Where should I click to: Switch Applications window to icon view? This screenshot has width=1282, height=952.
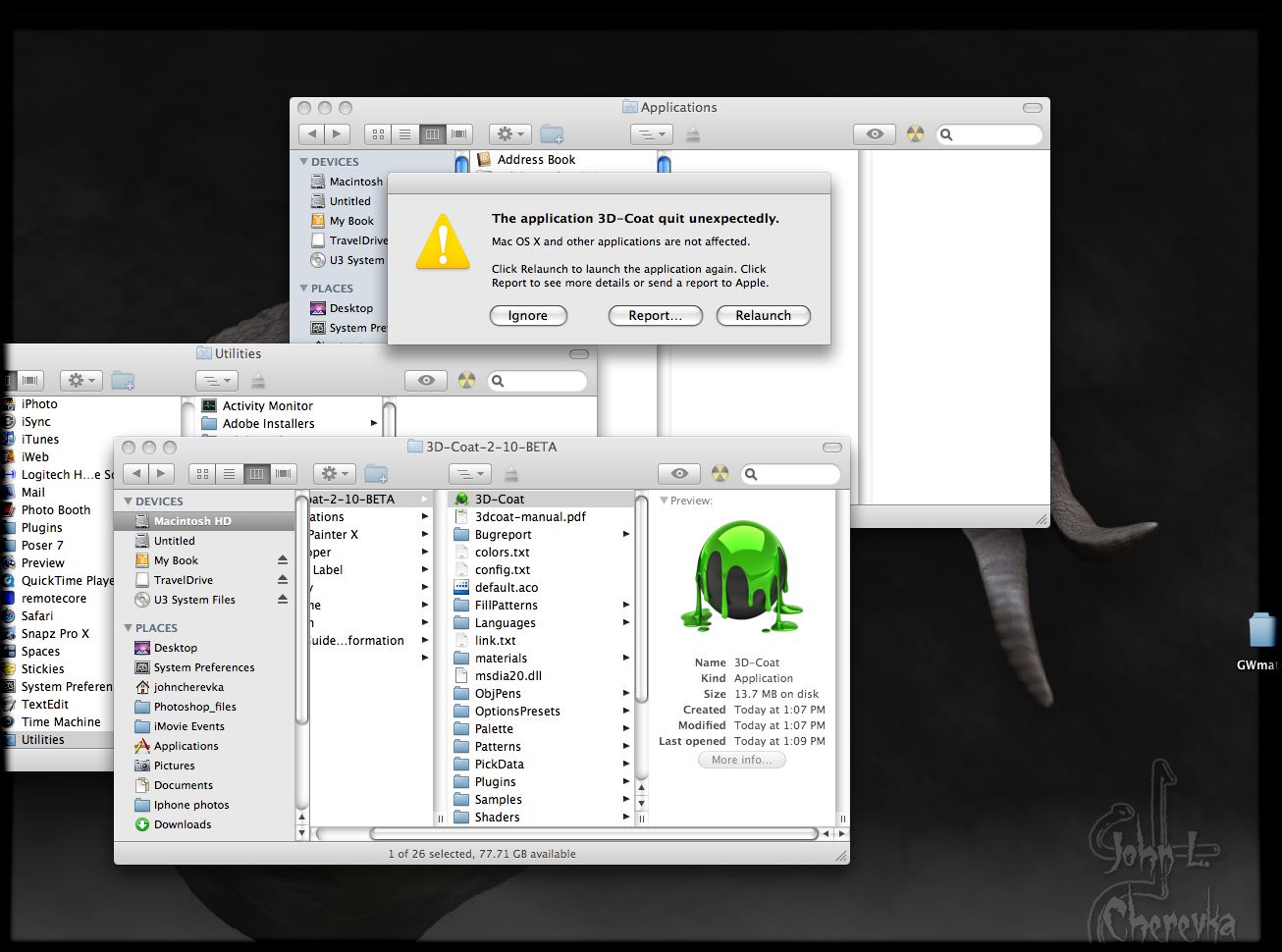[378, 134]
